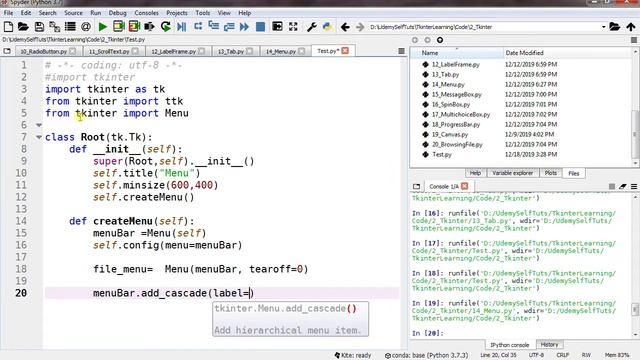Viewport: 640px width, 360px height.
Task: Toggle fullscreen mode icon
Action: coord(293,27)
